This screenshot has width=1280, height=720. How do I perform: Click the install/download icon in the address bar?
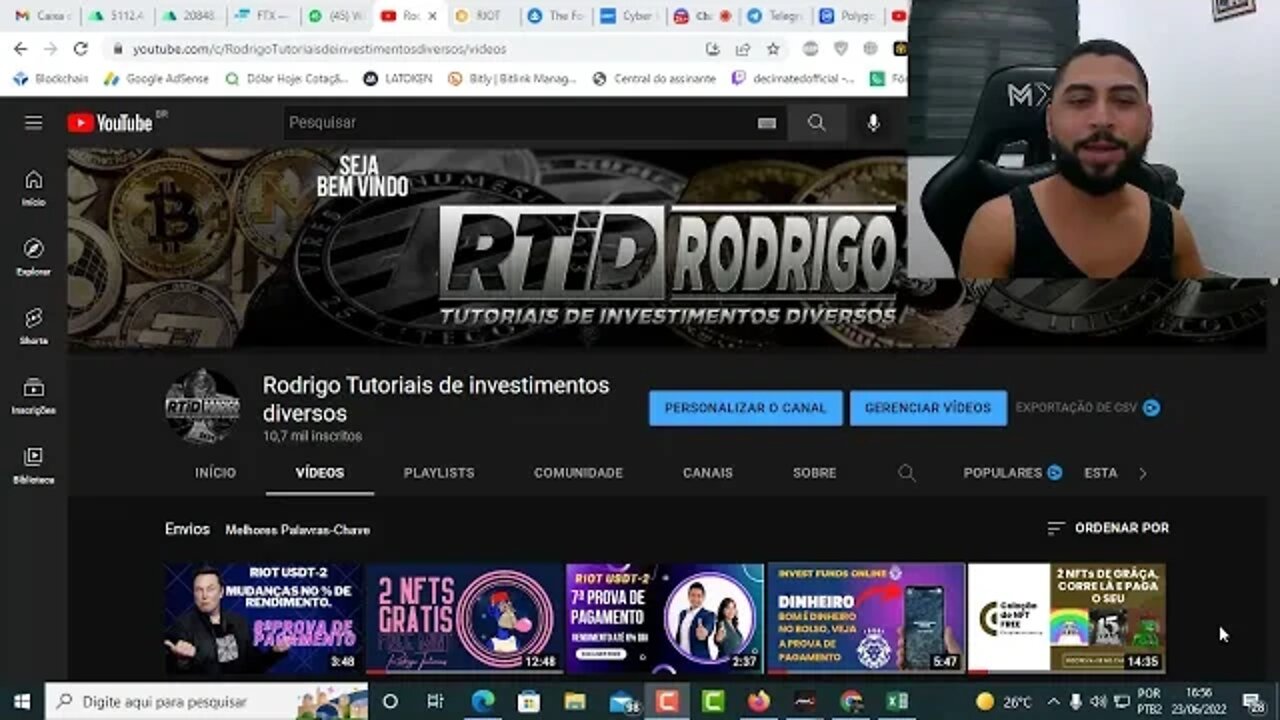(x=712, y=48)
